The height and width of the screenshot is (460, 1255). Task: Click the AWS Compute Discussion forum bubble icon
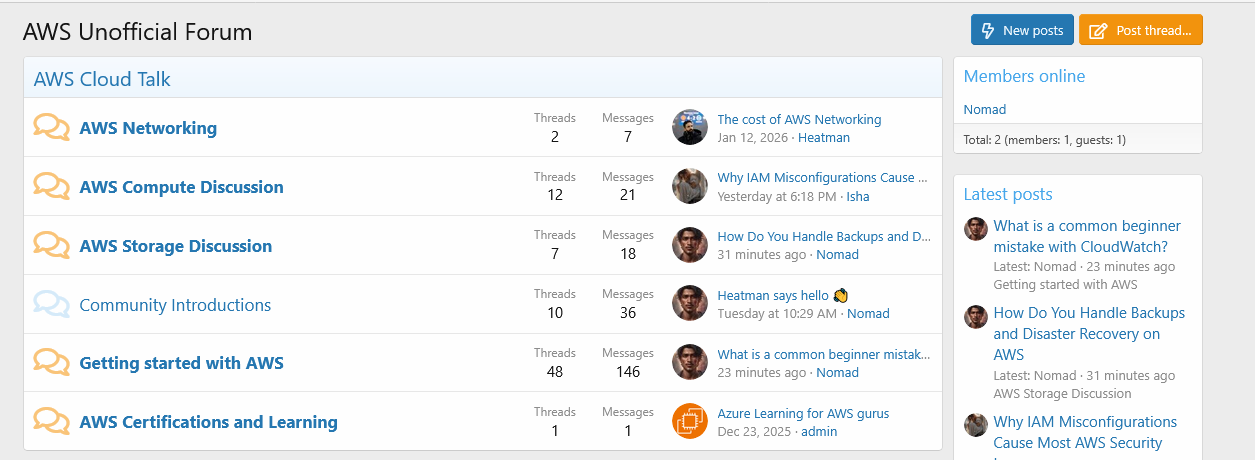[x=51, y=186]
